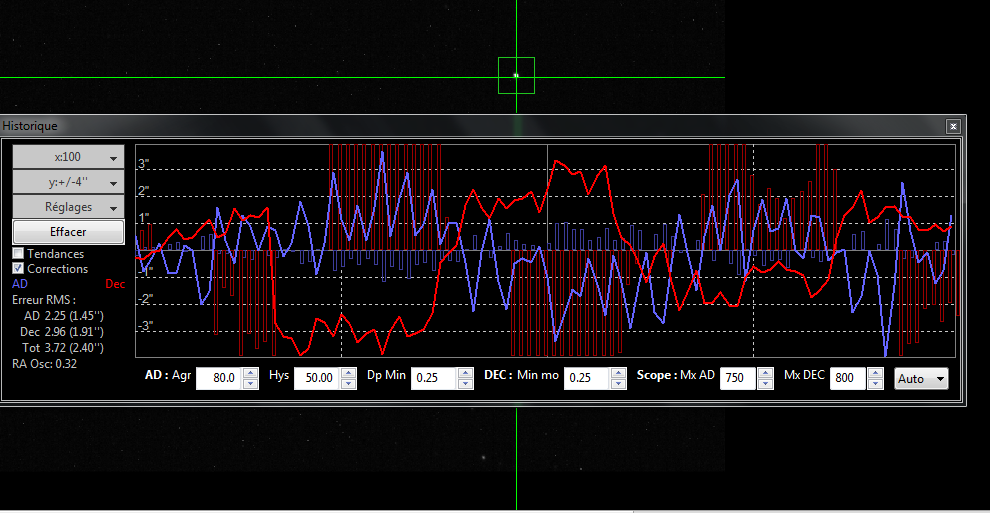Open the x:100 scale dropdown
Screen dimensions: 990x513
click(x=68, y=157)
